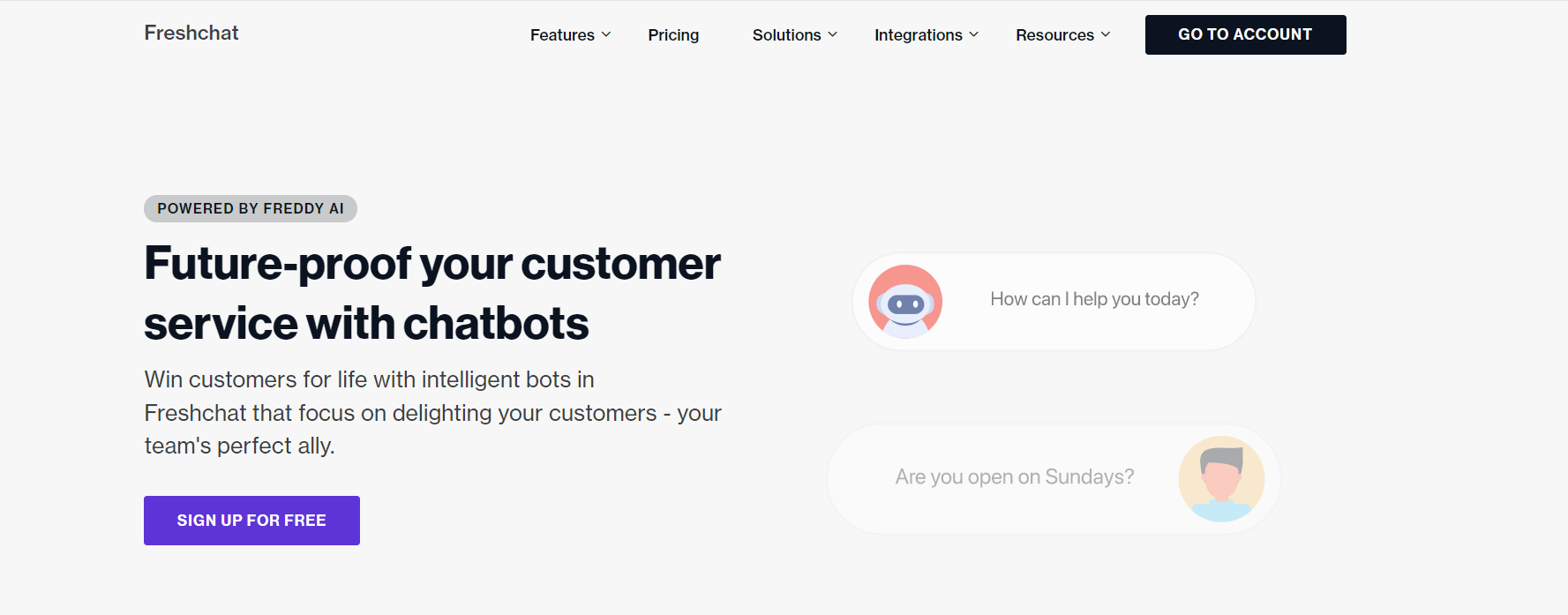Open the Features menu
Viewport: 1568px width, 615px height.
click(x=562, y=35)
